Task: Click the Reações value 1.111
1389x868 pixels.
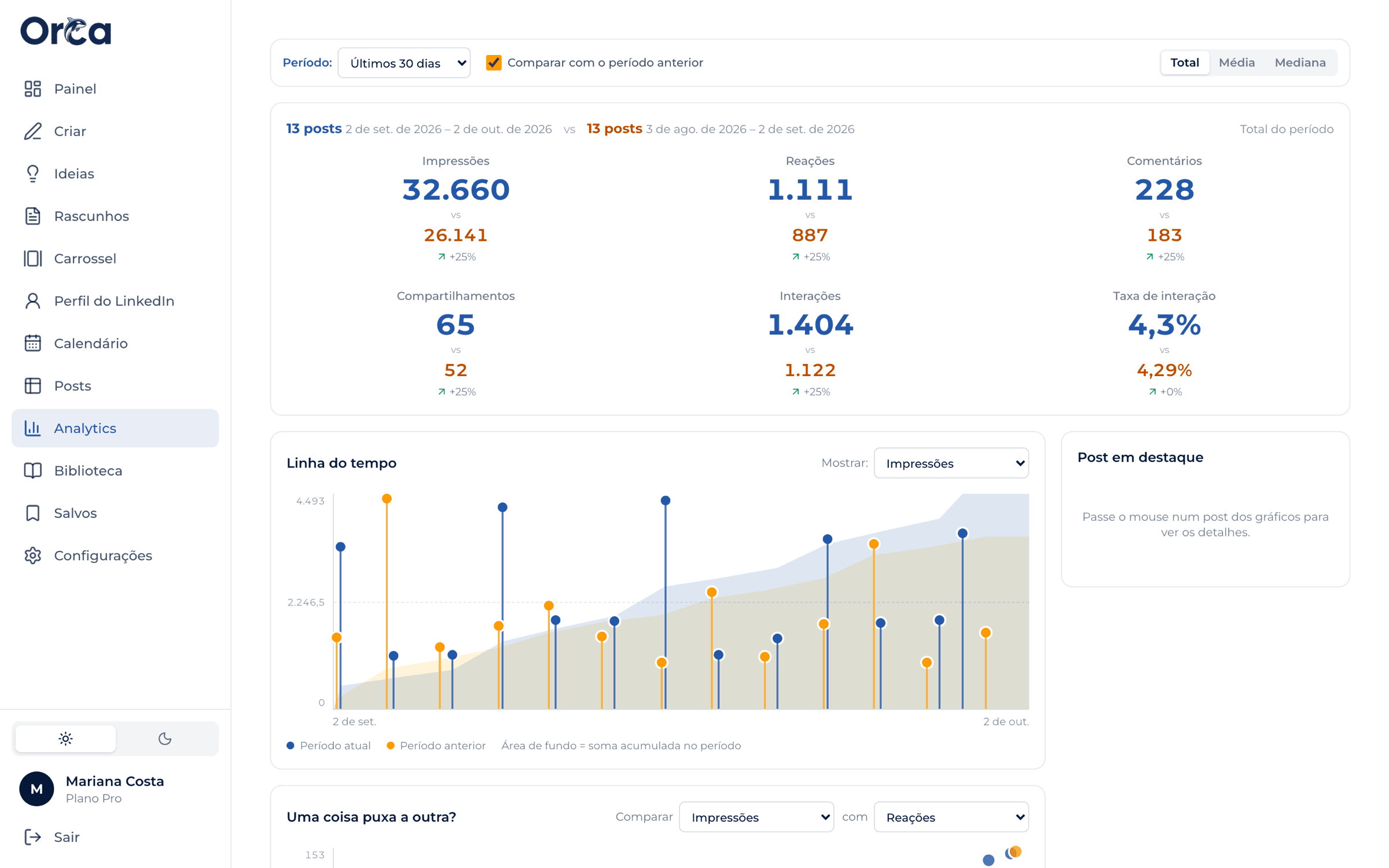Action: [810, 190]
